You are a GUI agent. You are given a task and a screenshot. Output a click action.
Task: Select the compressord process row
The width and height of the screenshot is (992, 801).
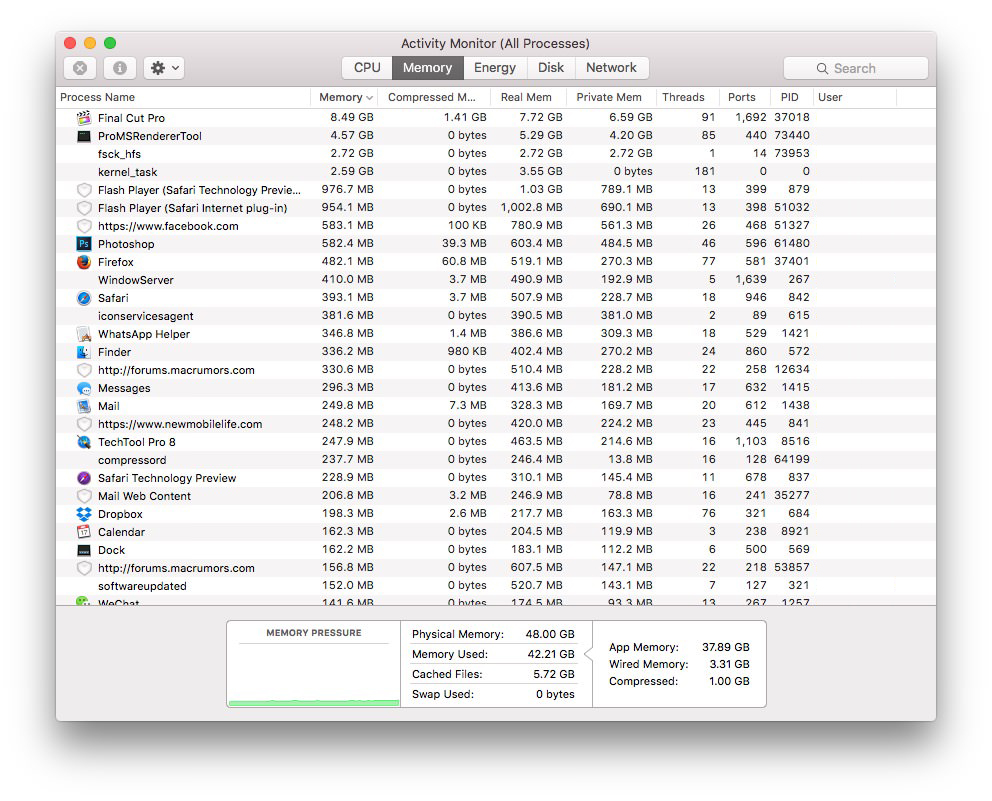pos(496,460)
